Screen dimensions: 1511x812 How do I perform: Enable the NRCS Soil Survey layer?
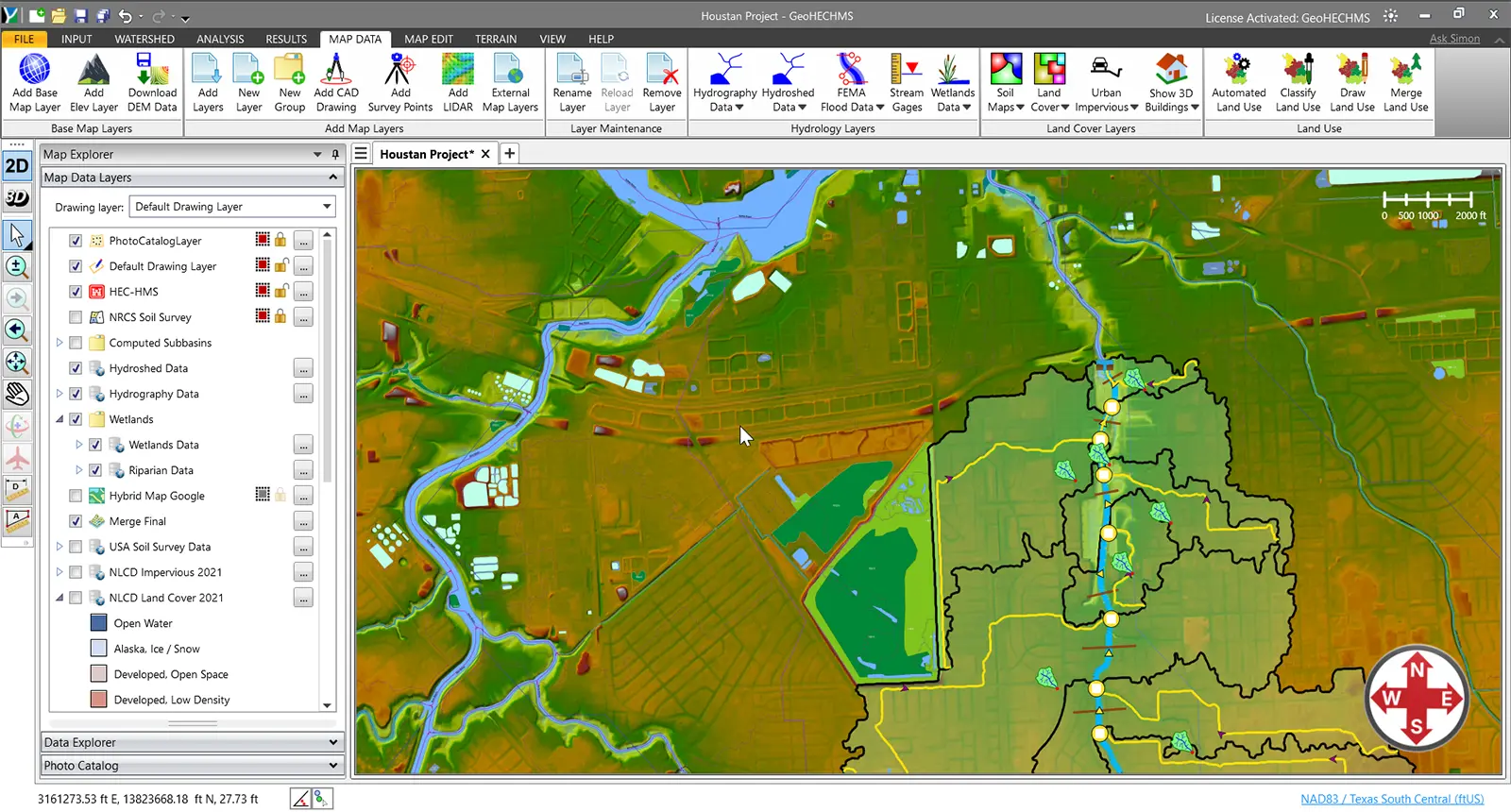[x=76, y=317]
